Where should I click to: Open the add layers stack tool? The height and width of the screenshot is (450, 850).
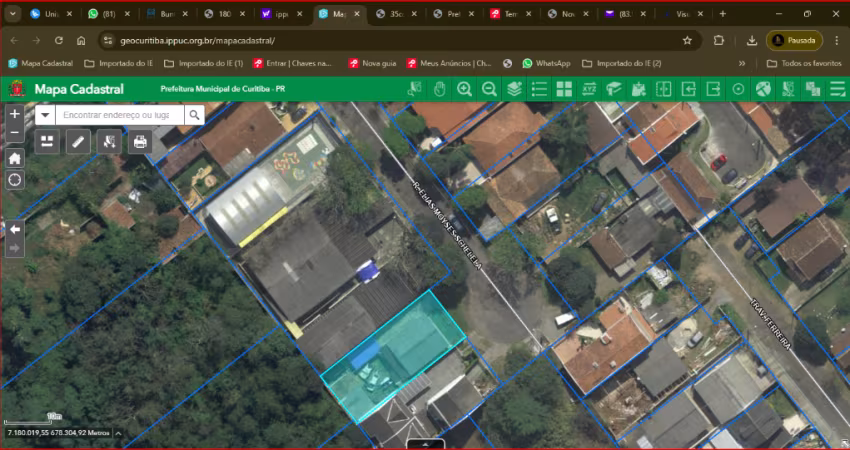514,89
